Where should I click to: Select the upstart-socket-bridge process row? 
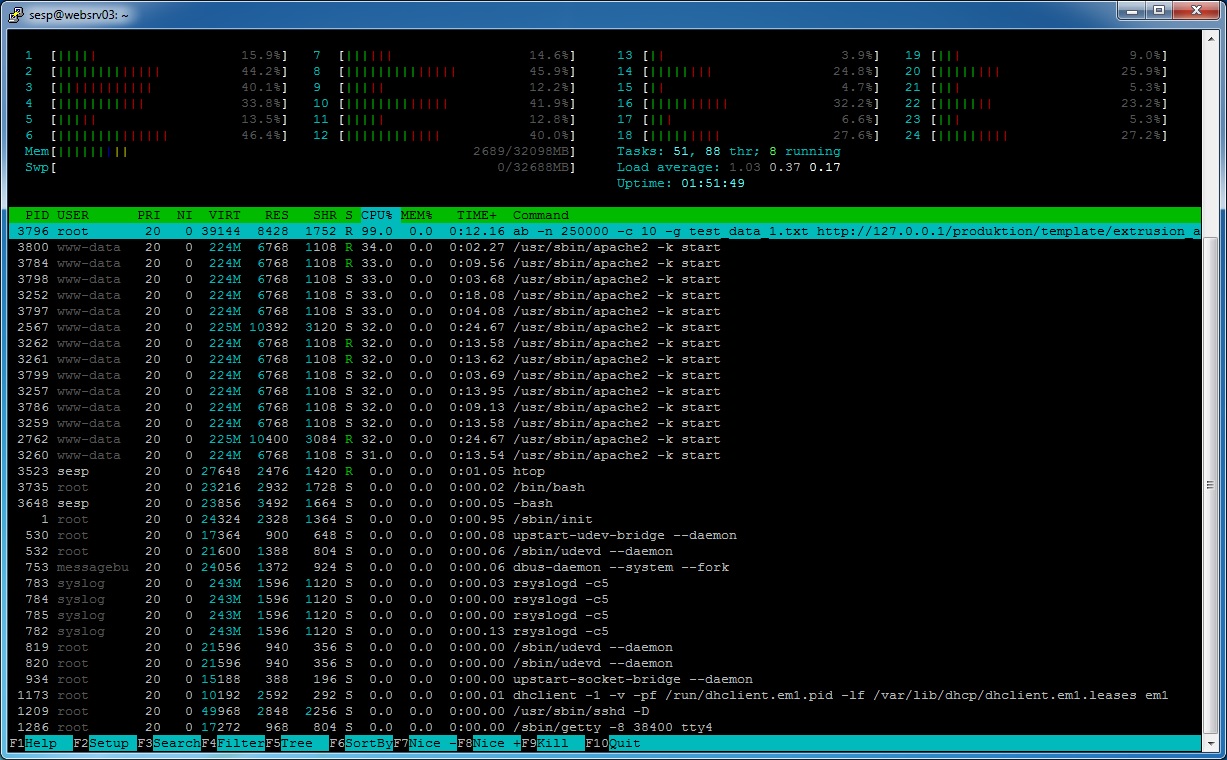point(604,679)
